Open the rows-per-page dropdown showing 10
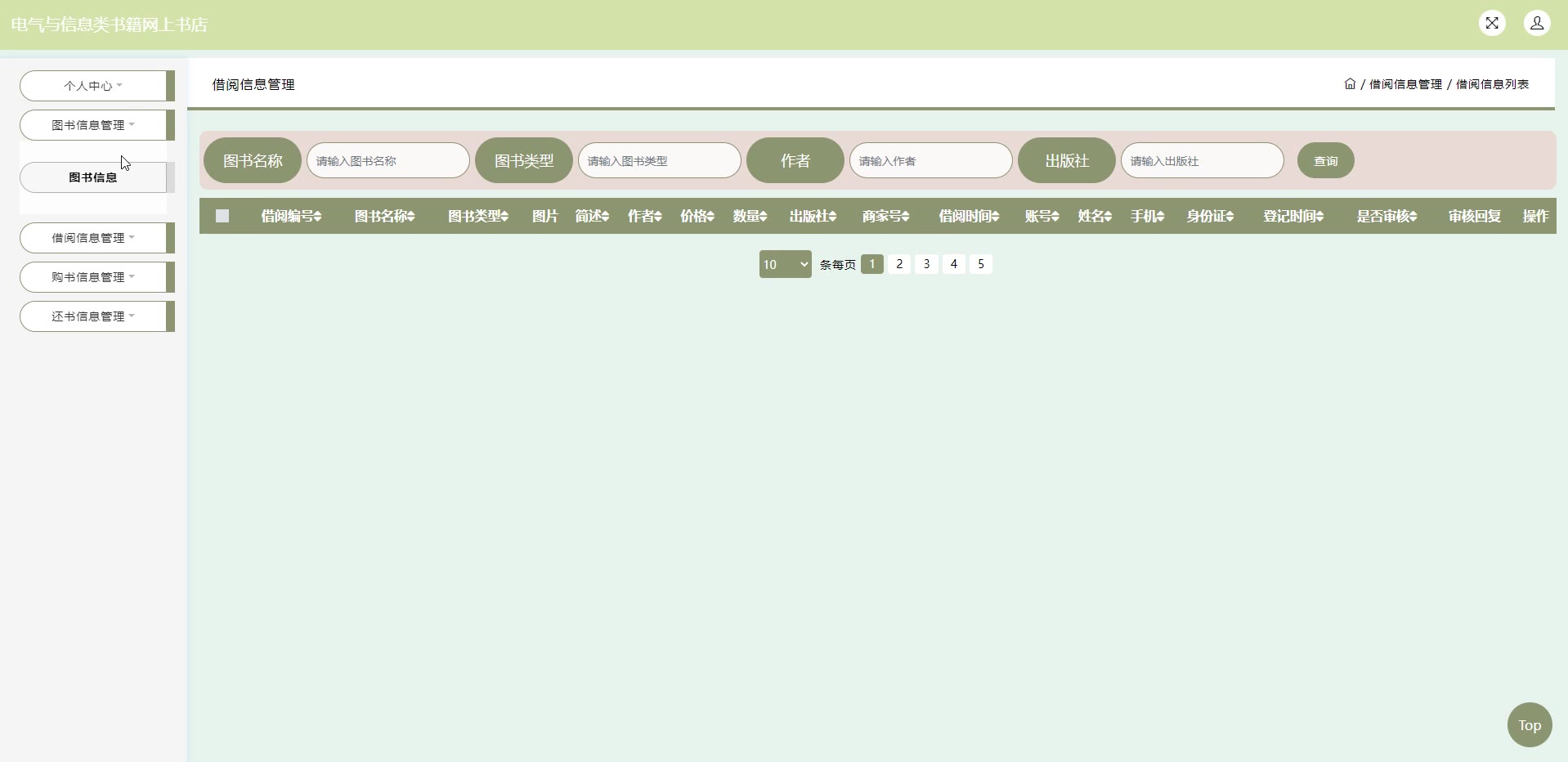 pyautogui.click(x=785, y=264)
